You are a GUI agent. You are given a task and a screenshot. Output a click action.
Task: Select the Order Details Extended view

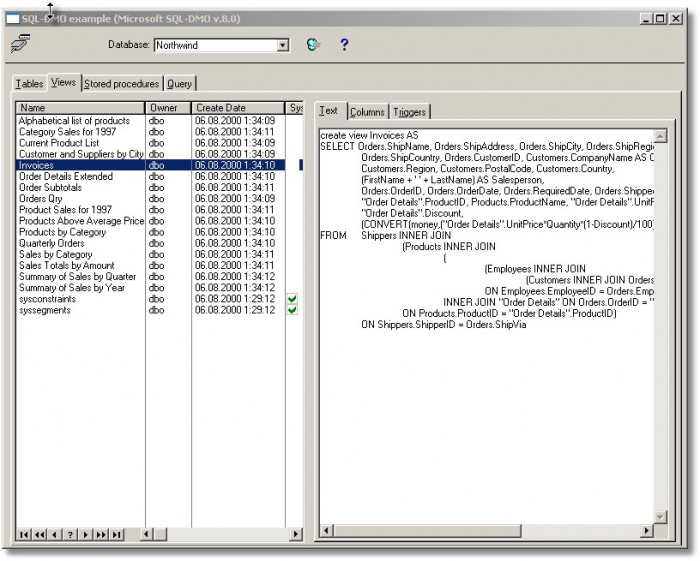[x=66, y=176]
